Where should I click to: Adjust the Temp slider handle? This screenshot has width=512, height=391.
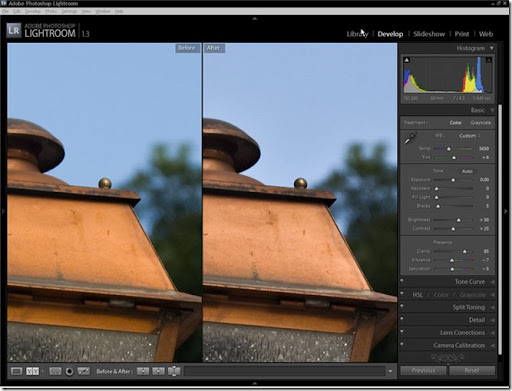[x=449, y=149]
